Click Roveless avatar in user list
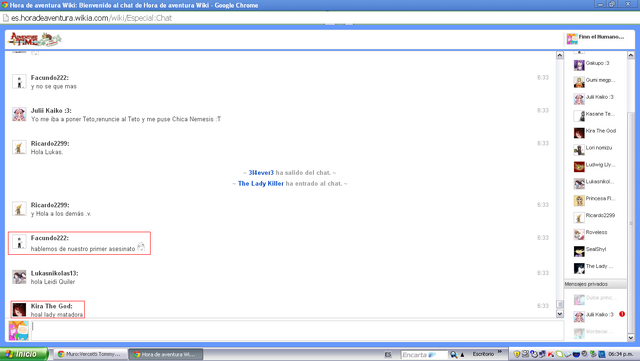The image size is (640, 361). click(x=579, y=234)
